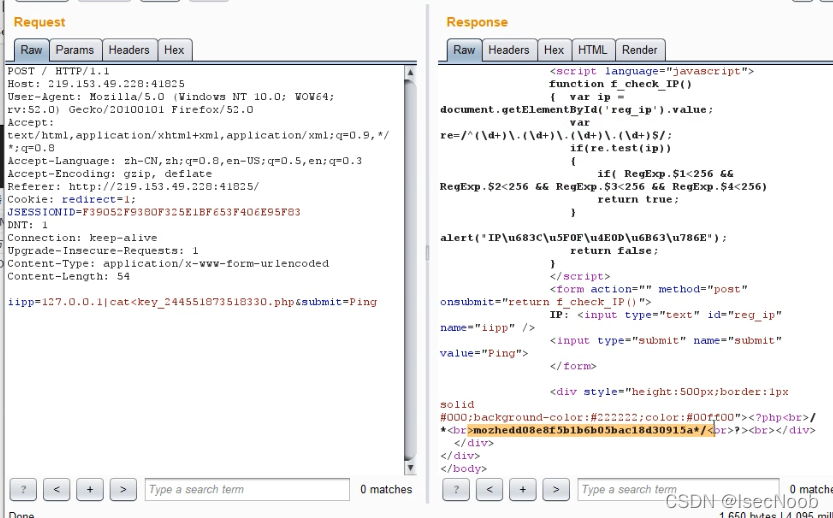Screen dimensions: 833x518
Task: Click the iipp payload parameter line
Action: click(x=192, y=302)
